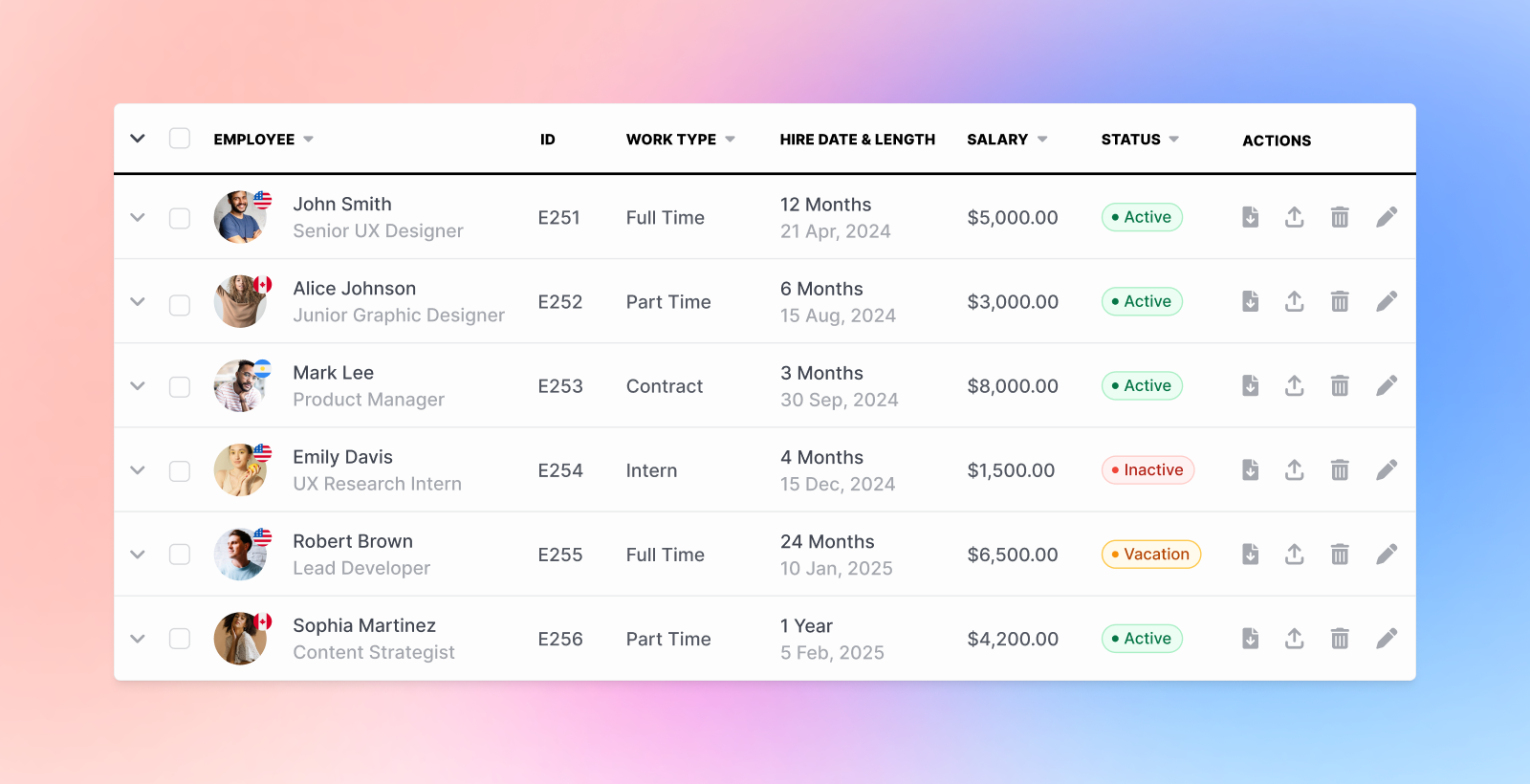Check the select-all checkbox in the header
Screen dimensions: 1530x784
(x=179, y=138)
